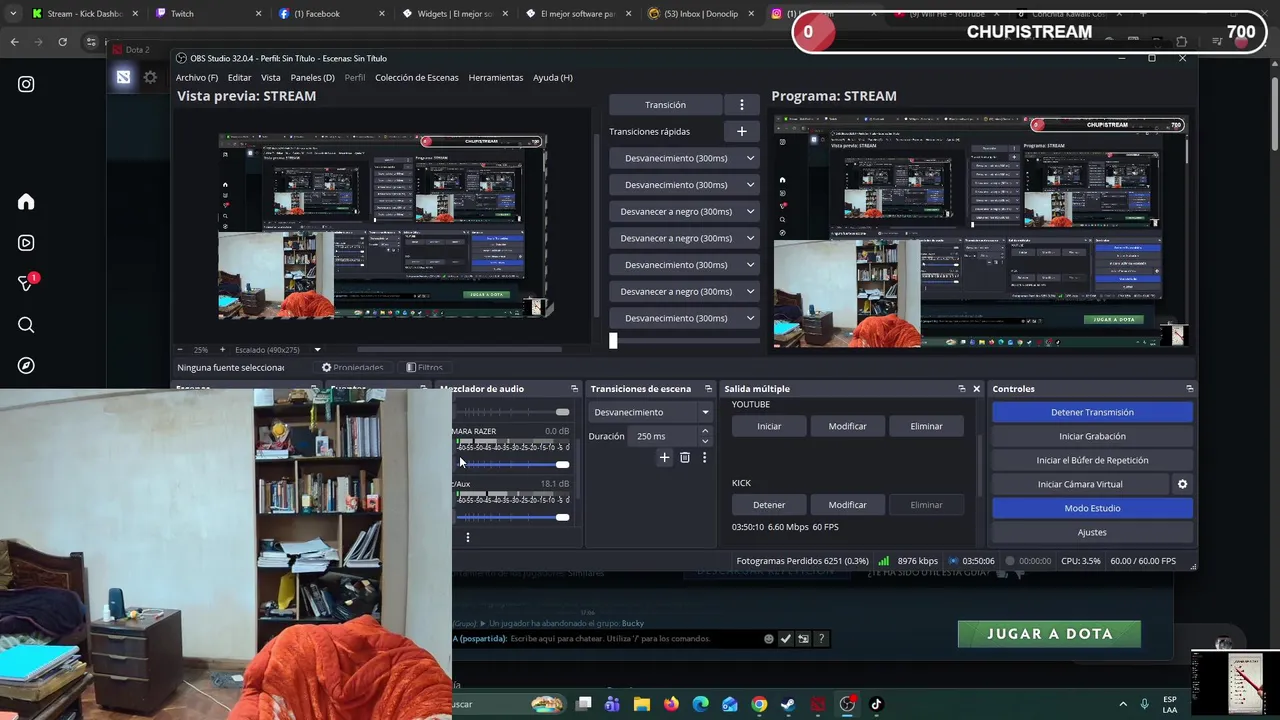Increase transition Duración with up arrow
The height and width of the screenshot is (720, 1280).
(705, 431)
